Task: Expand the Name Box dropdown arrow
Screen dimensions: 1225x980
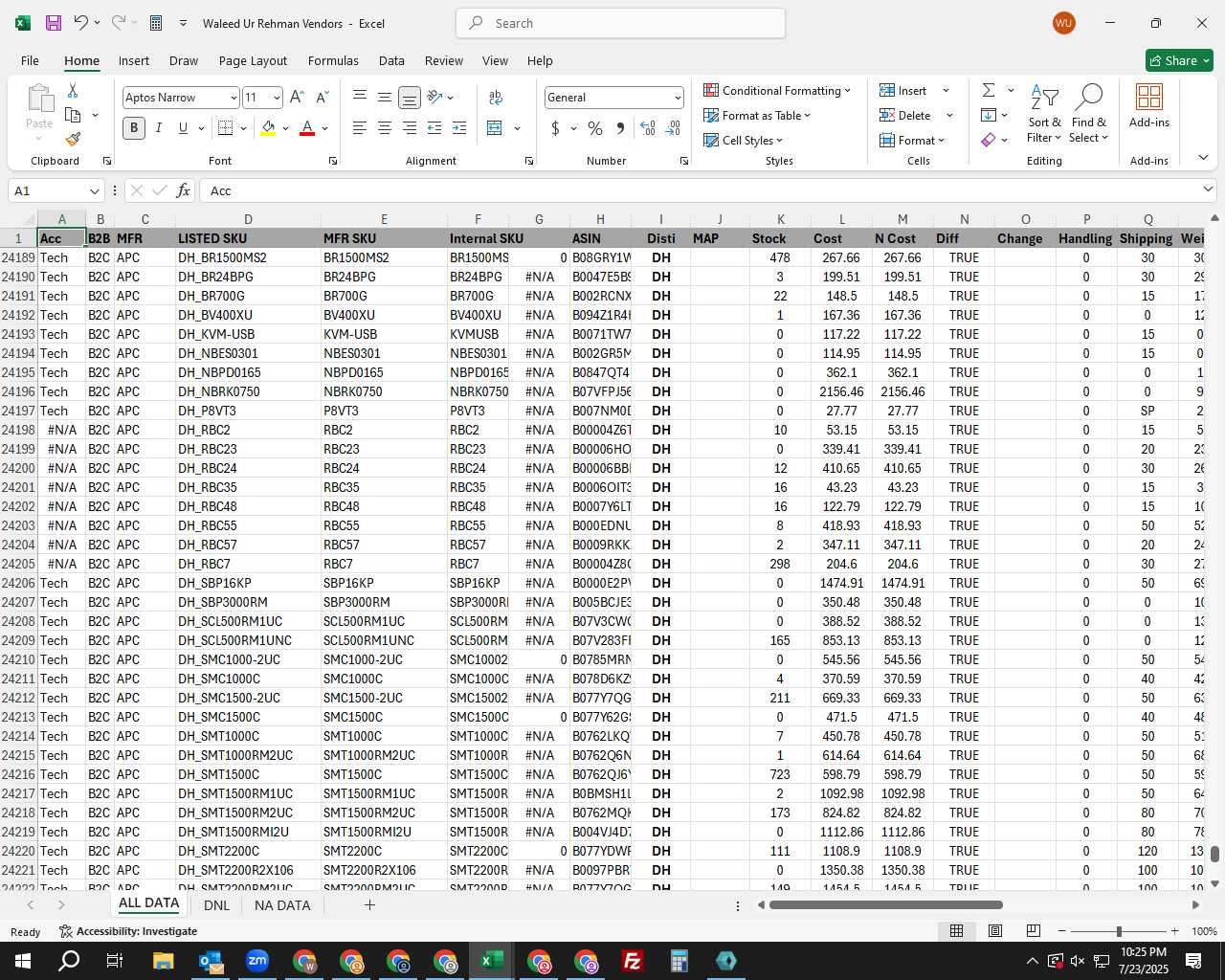Action: point(94,190)
